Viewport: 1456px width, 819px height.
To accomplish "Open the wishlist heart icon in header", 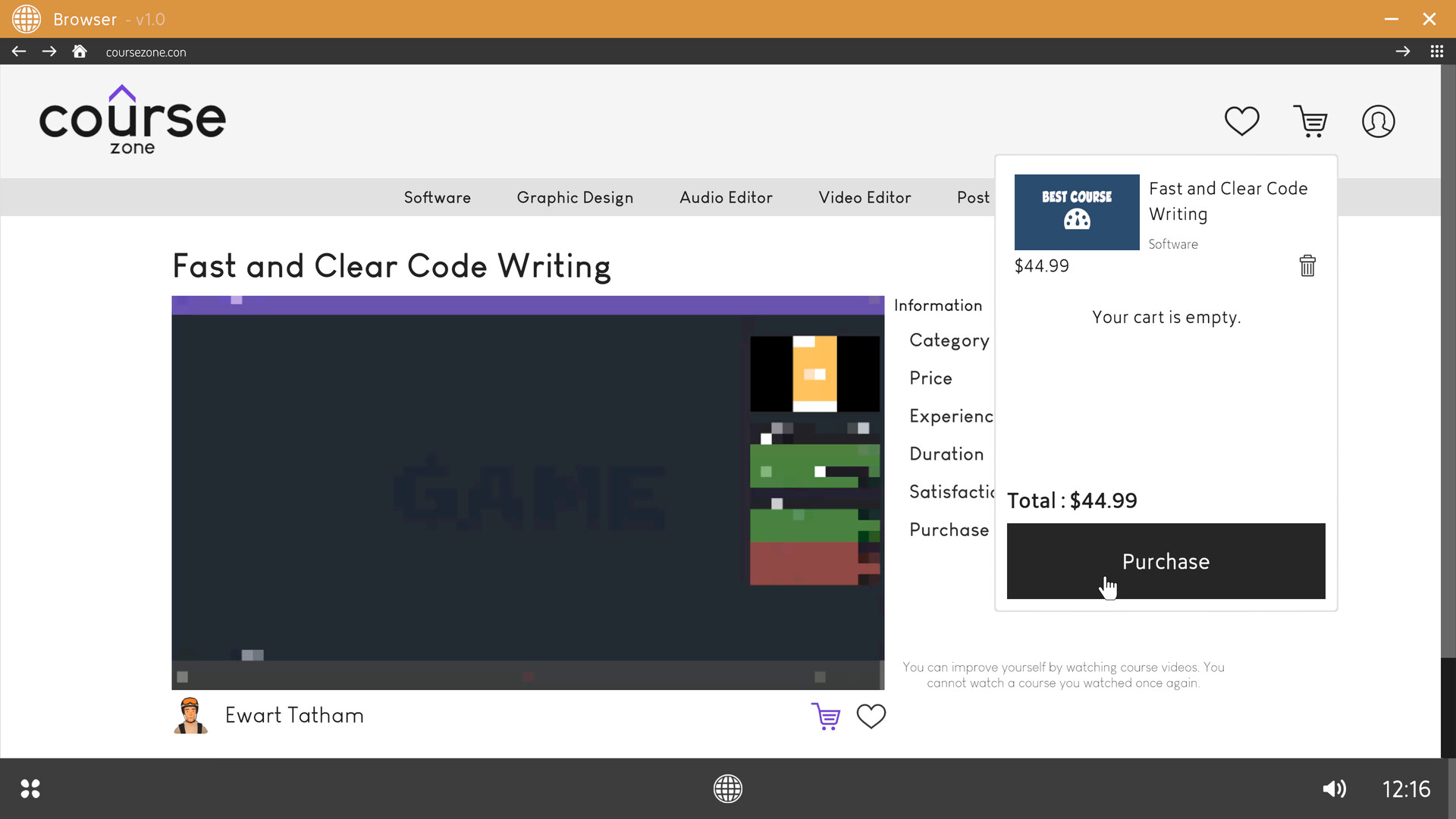I will click(x=1241, y=121).
